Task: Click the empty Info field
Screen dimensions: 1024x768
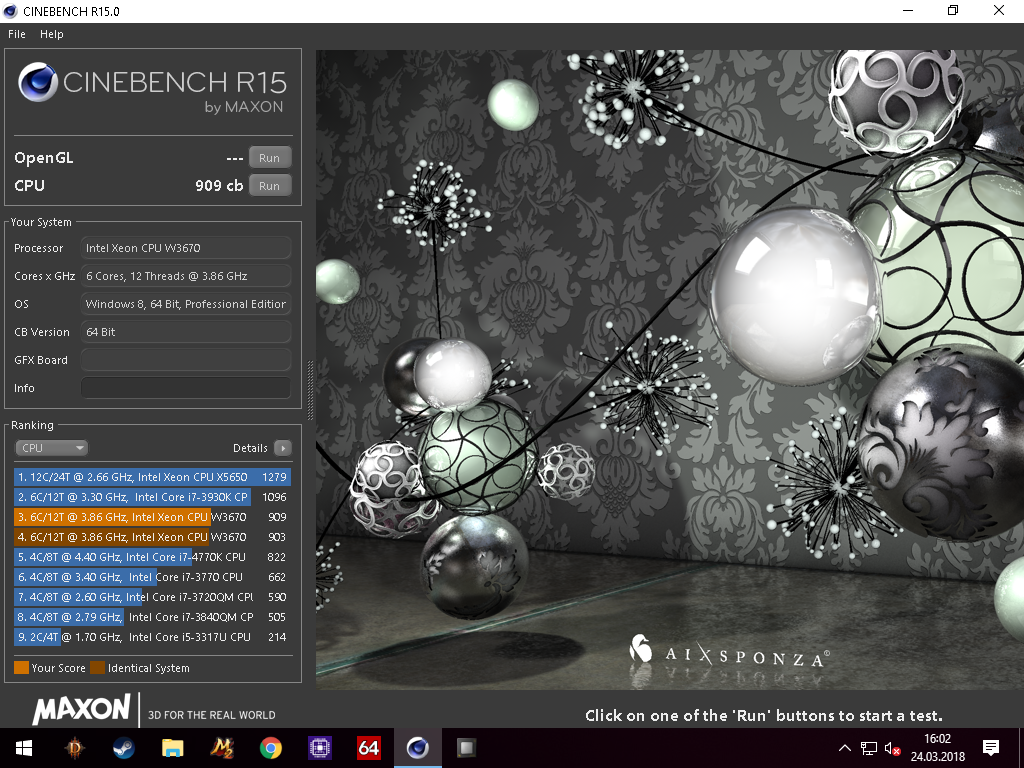Action: coord(186,388)
